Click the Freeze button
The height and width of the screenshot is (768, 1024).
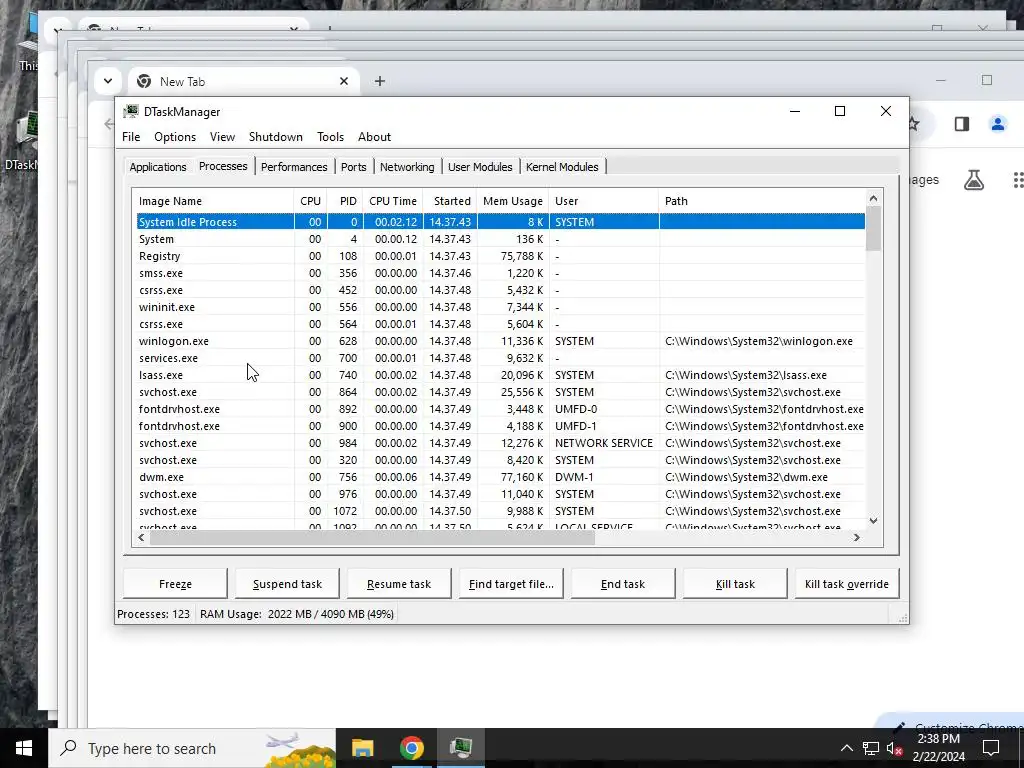click(x=175, y=584)
